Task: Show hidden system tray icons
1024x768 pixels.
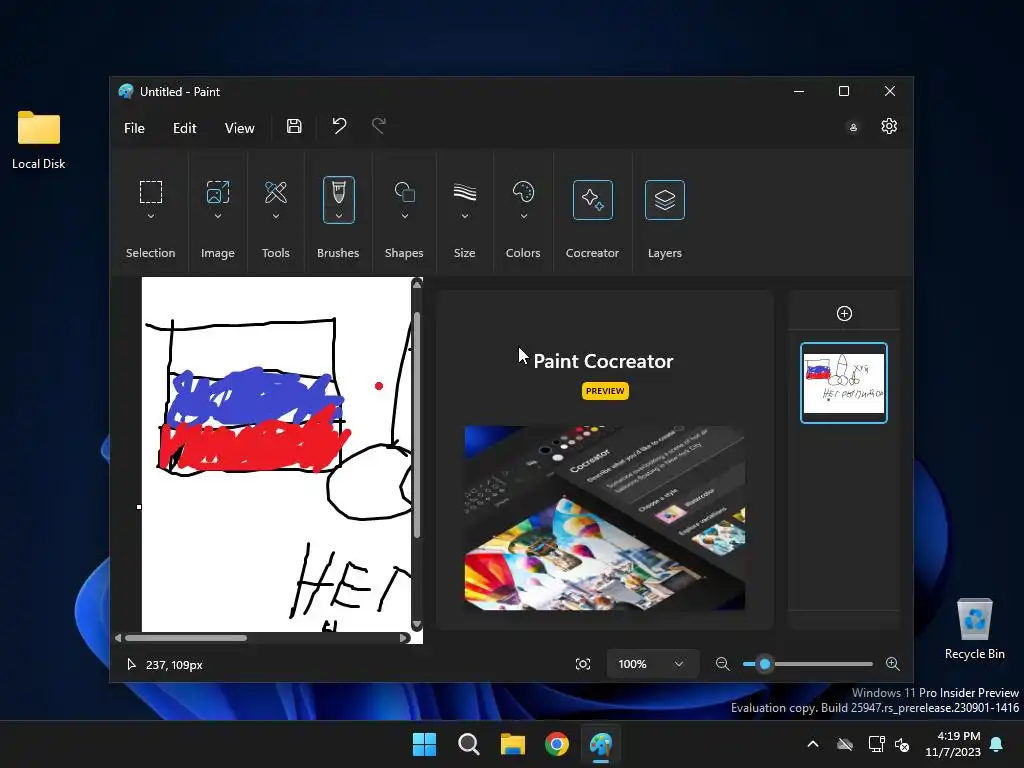Action: 813,744
